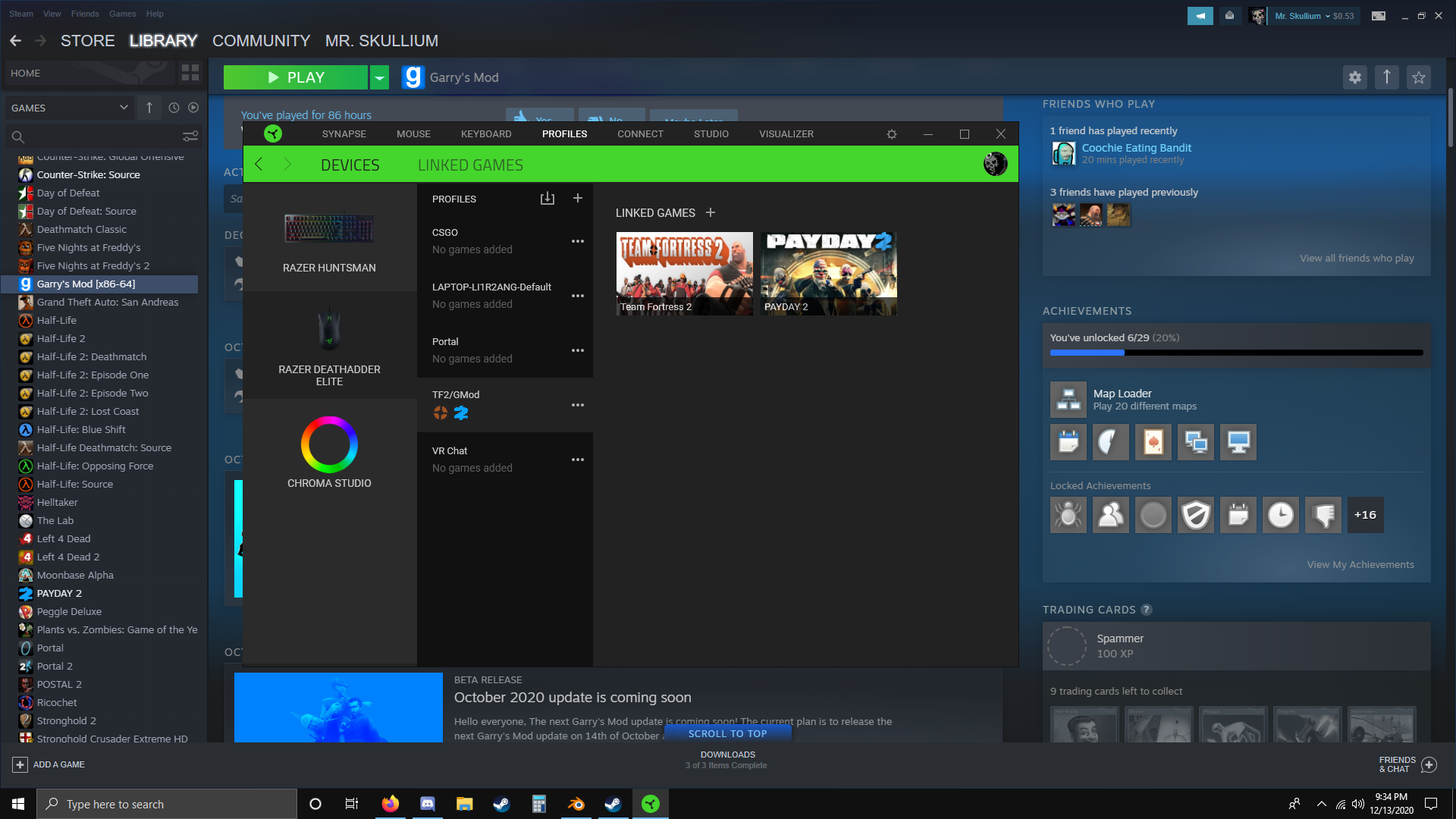Image resolution: width=1456 pixels, height=819 pixels.
Task: Expand the green Play options dropdown arrow
Action: click(x=379, y=77)
